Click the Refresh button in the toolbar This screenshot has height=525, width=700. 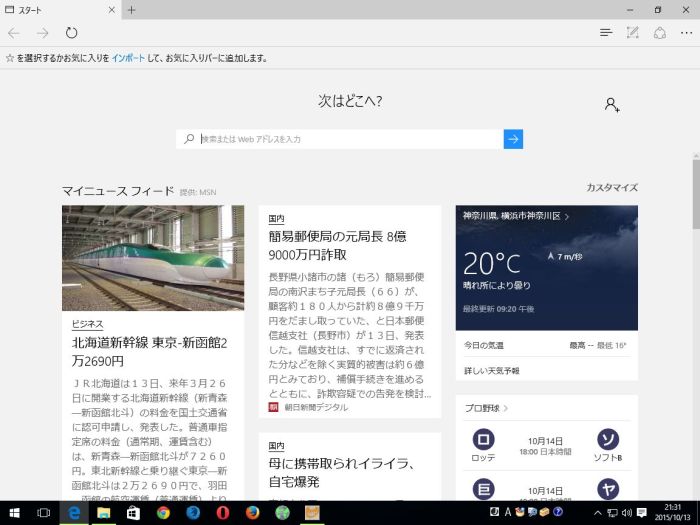[71, 33]
